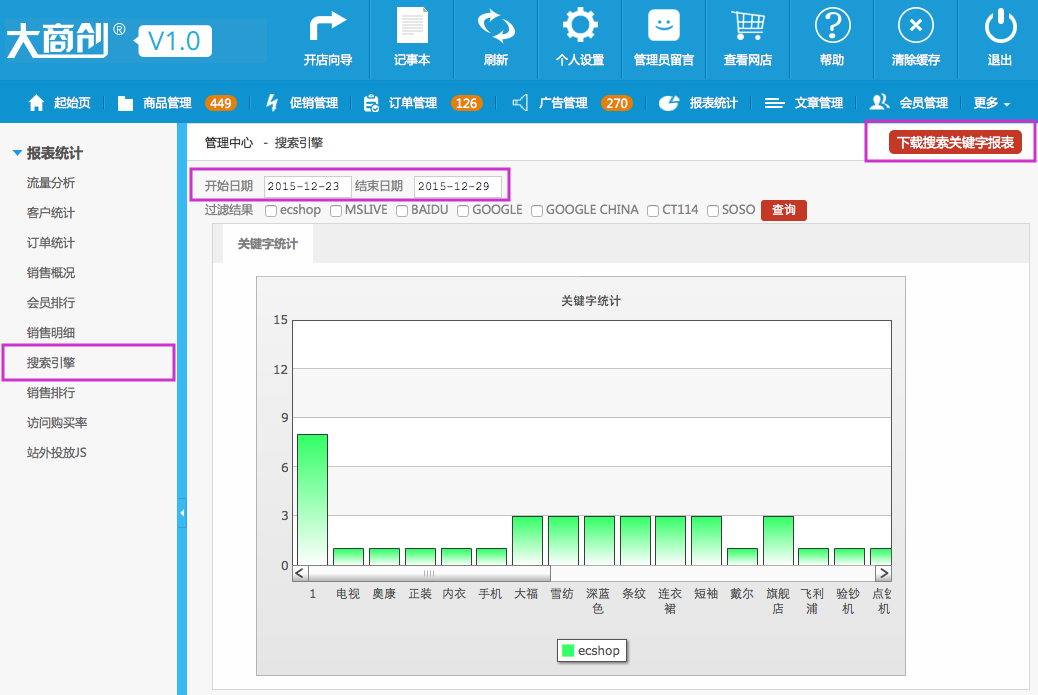Click the 结束日期 date field

[457, 187]
